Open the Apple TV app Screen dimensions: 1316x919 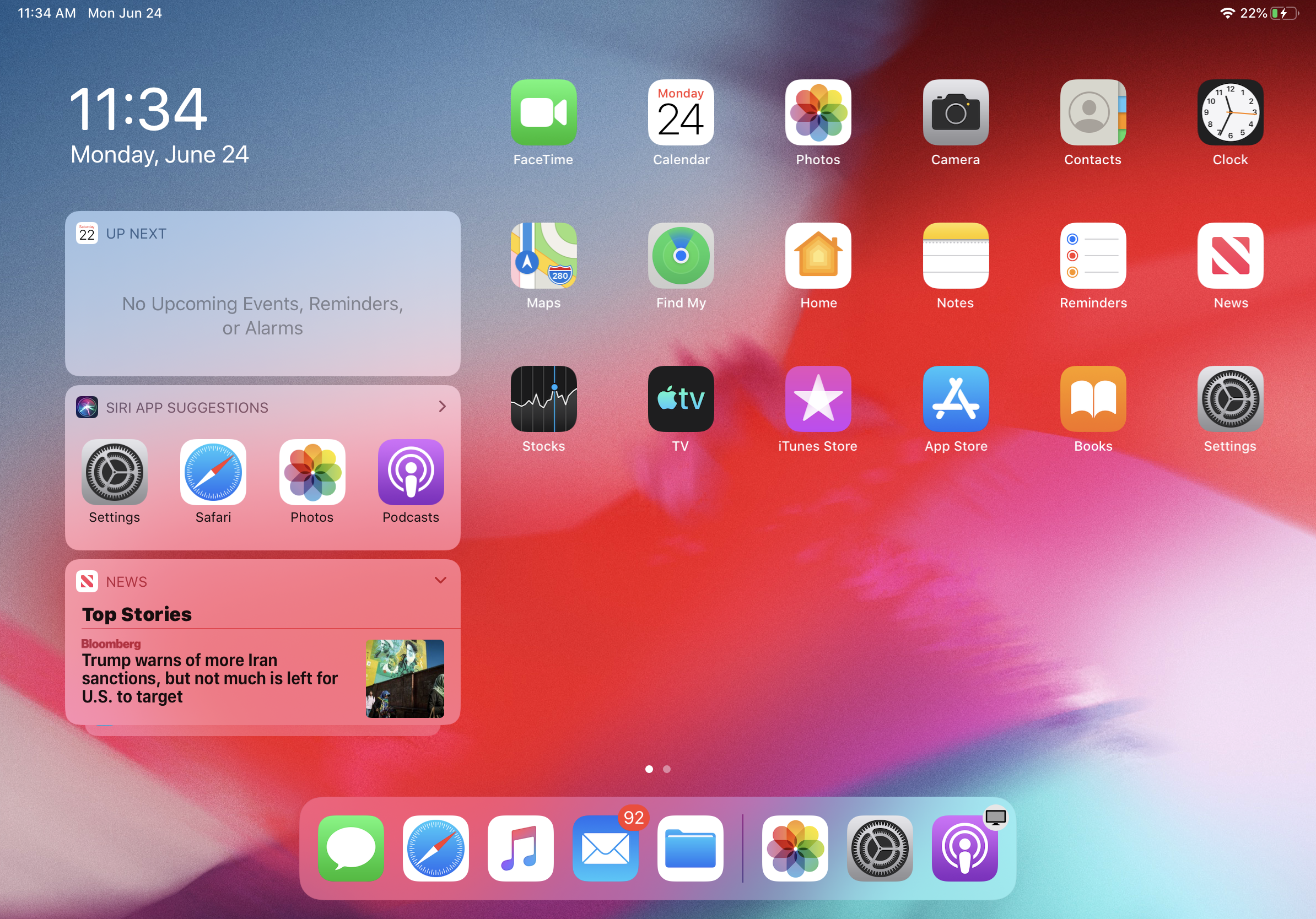coord(681,399)
